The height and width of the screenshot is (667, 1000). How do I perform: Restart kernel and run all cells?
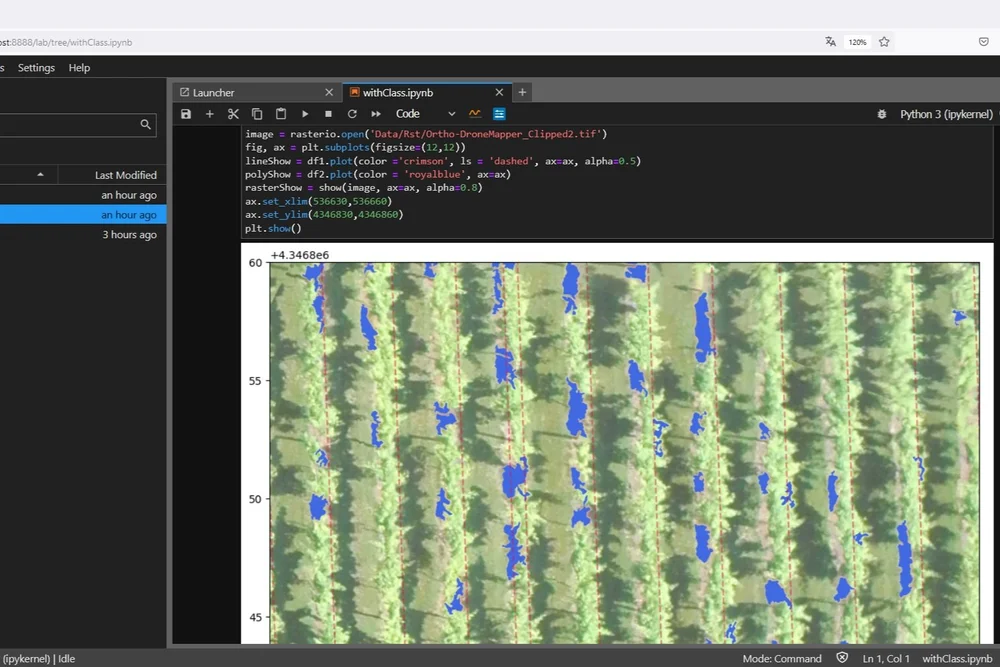pyautogui.click(x=376, y=113)
